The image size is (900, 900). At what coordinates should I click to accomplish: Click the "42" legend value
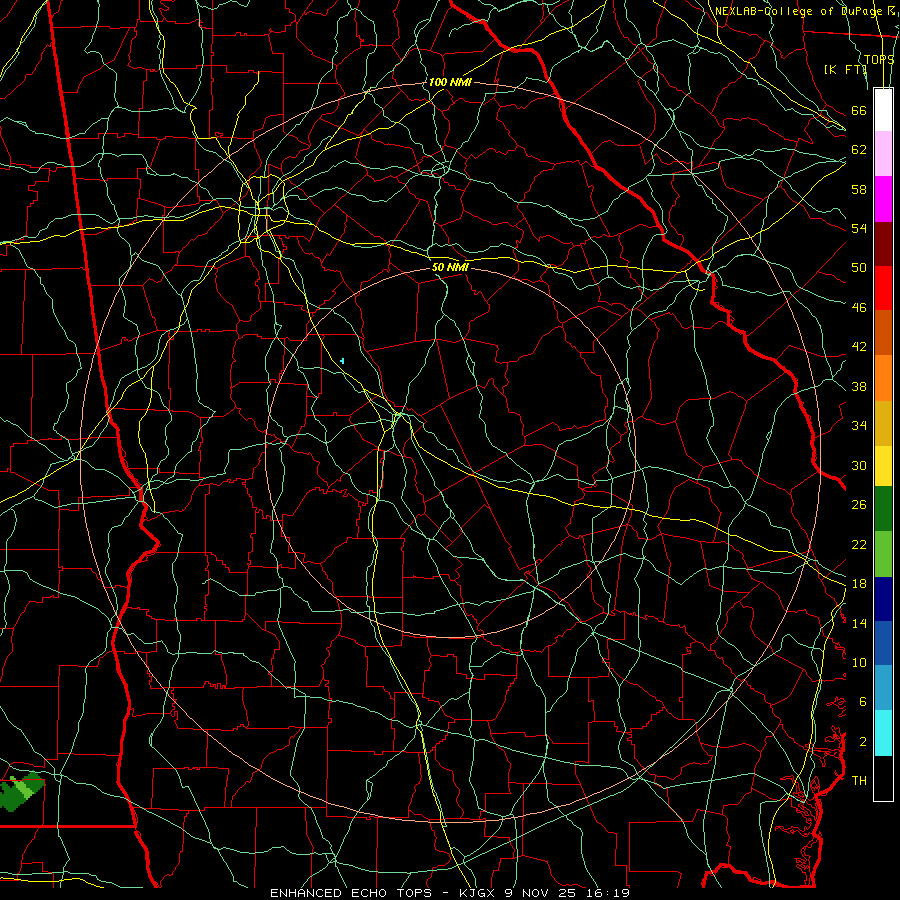[x=859, y=347]
